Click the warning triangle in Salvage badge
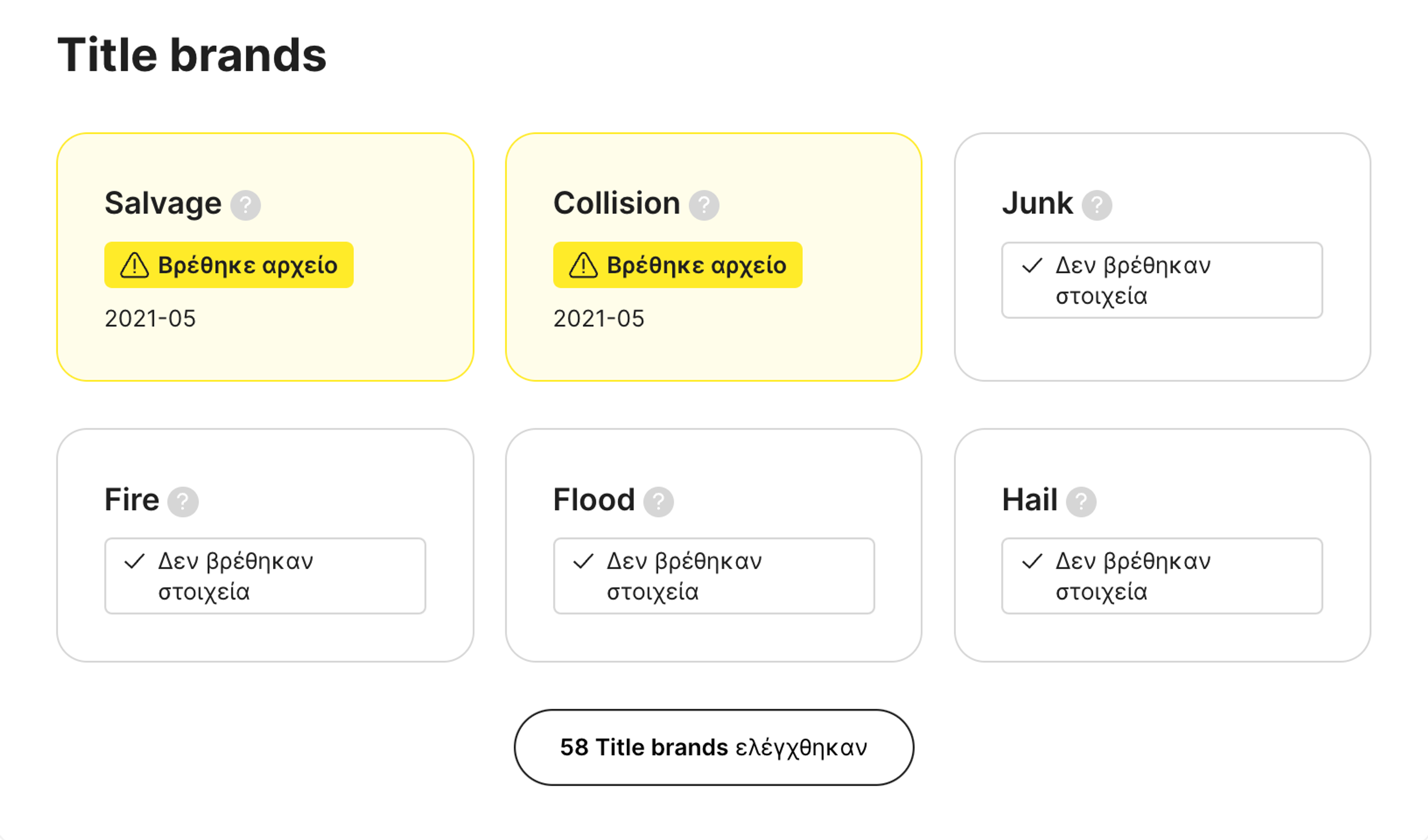1428x840 pixels. click(x=134, y=265)
